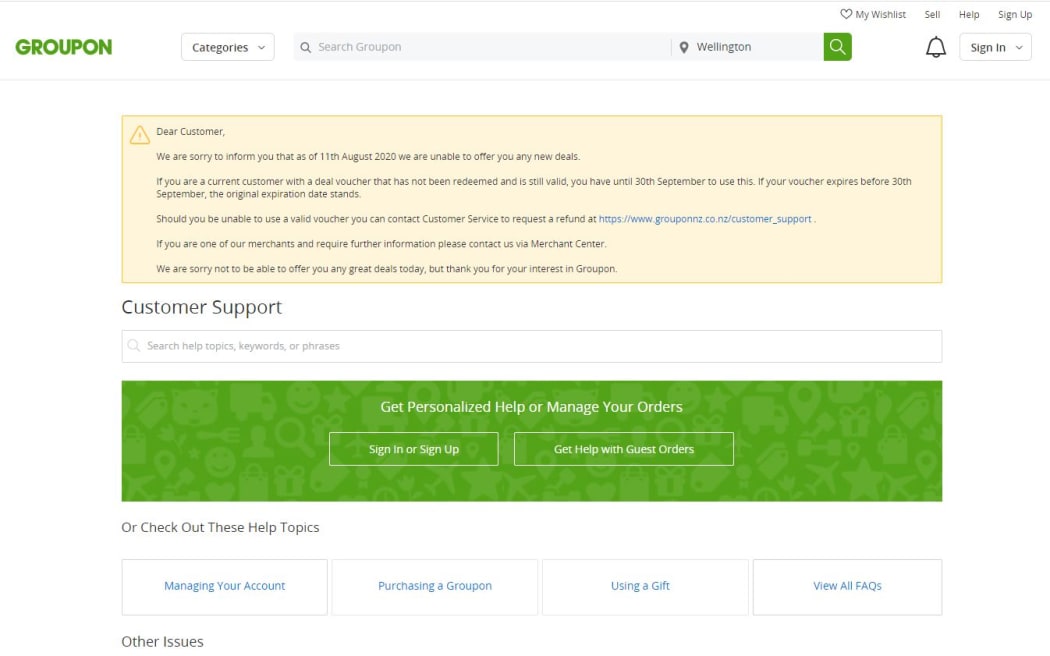Click the magnifier icon in the Search Groupon field

click(305, 48)
